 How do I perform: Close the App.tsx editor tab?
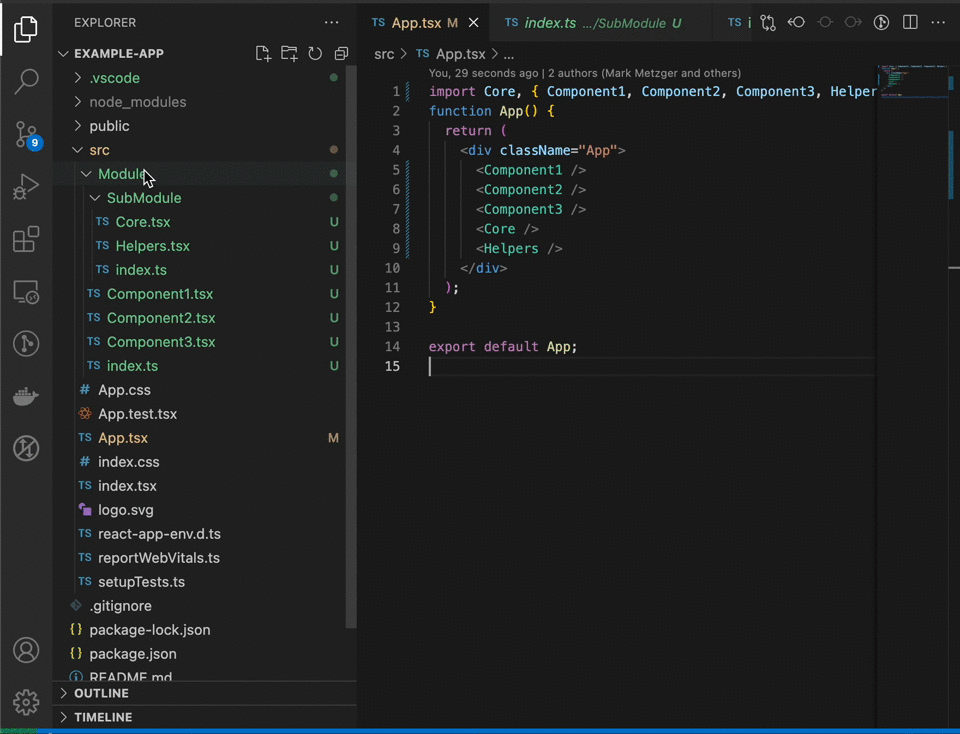click(473, 23)
